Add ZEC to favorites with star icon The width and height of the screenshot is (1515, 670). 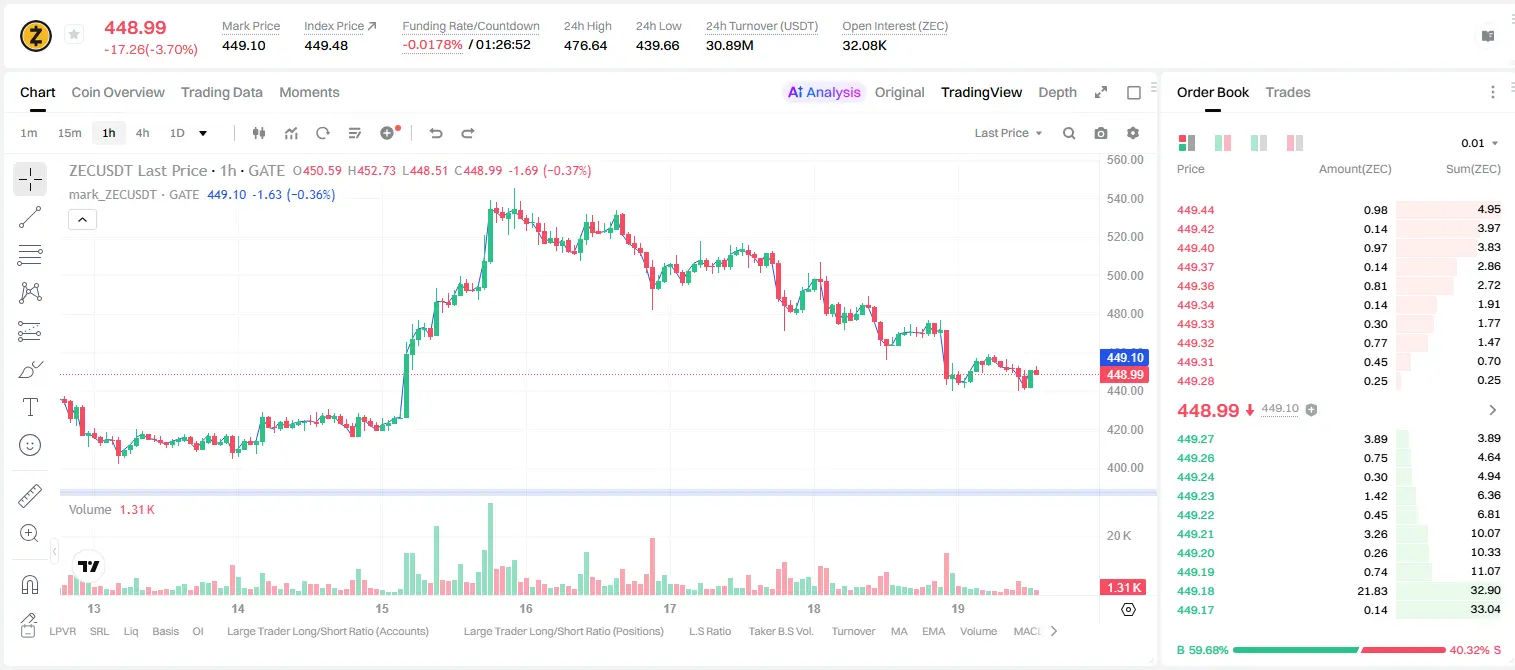pos(73,35)
